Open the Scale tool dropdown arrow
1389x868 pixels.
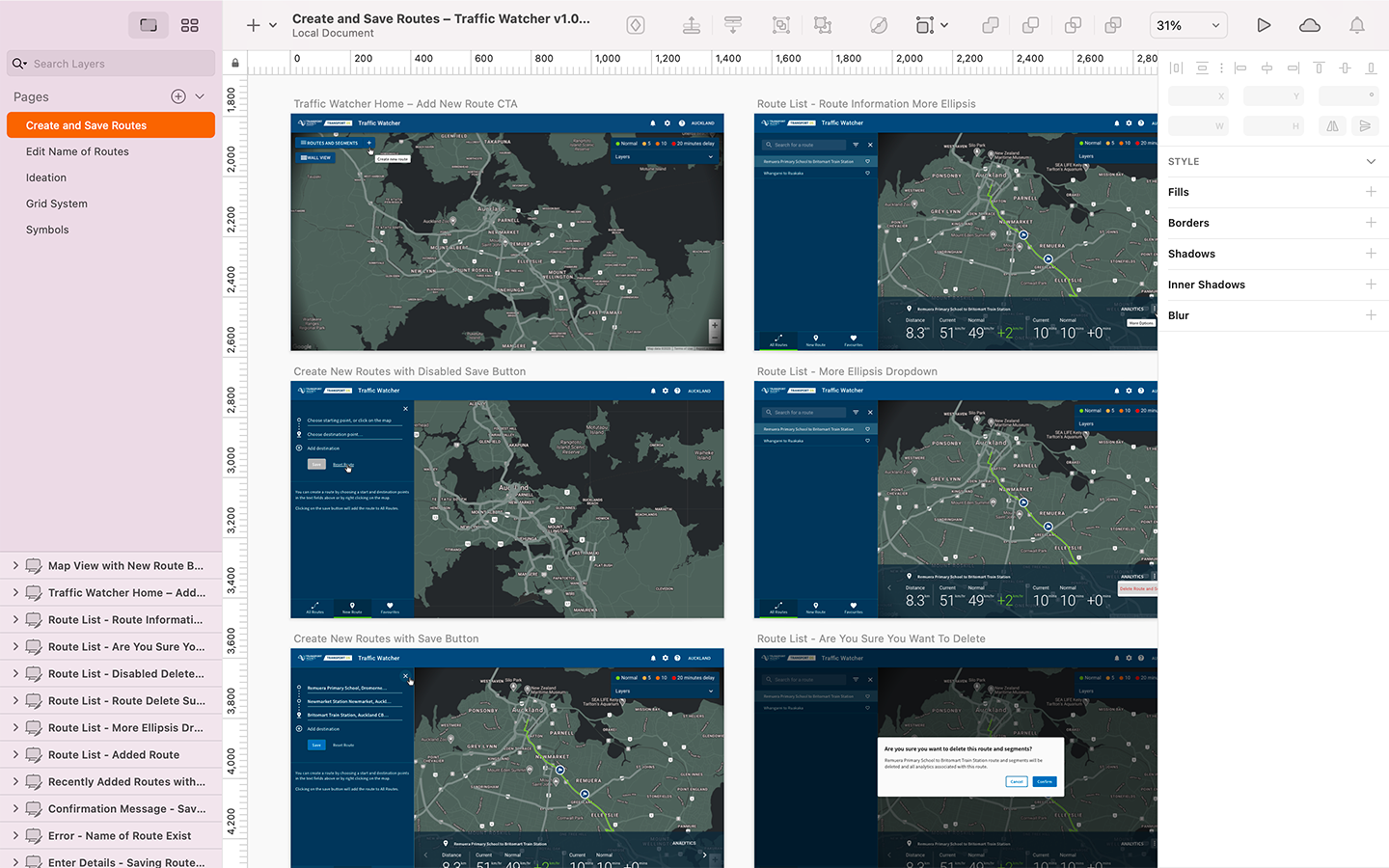pyautogui.click(x=944, y=26)
